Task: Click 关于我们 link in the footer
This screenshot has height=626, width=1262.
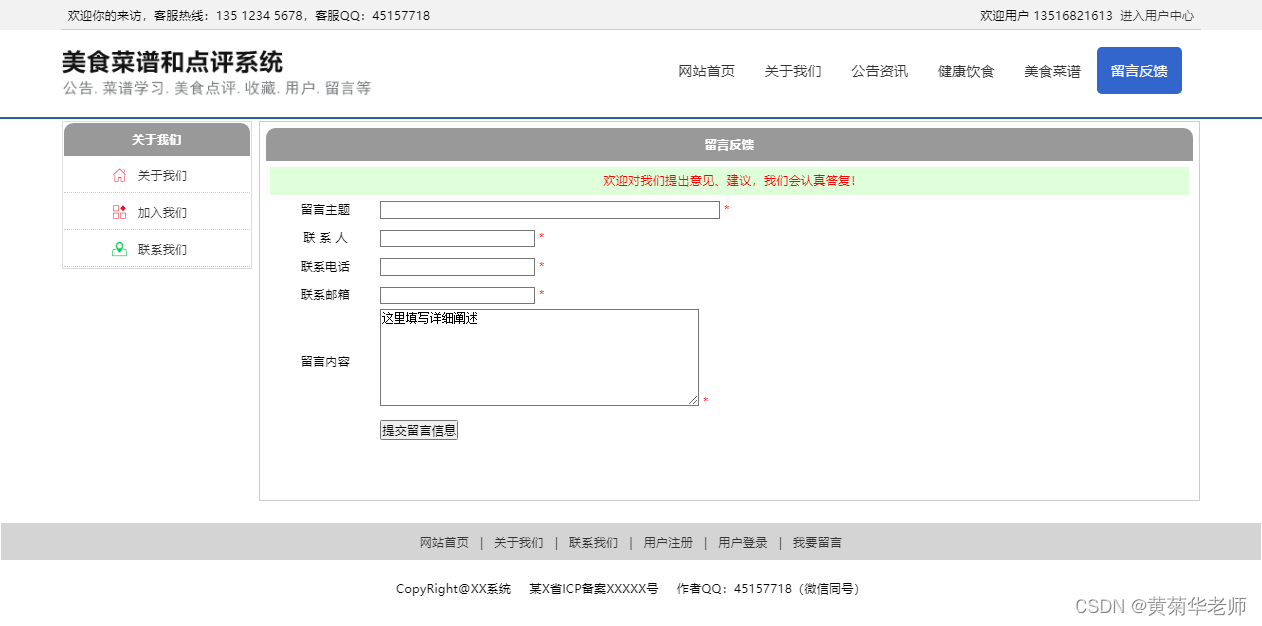Action: [519, 542]
